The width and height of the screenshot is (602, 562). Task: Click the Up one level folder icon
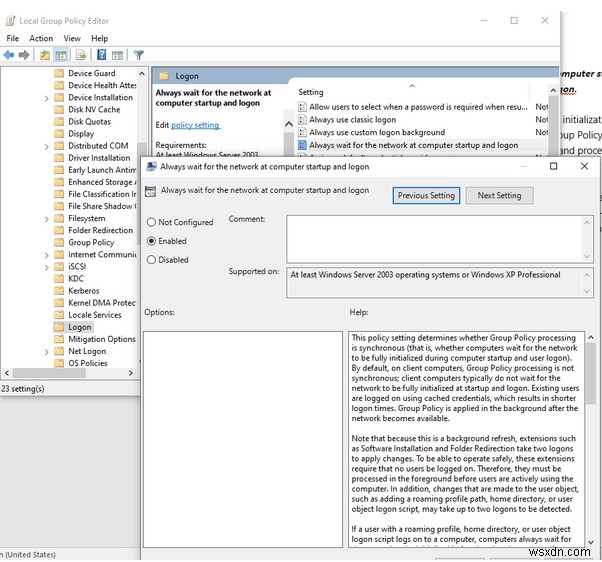point(45,55)
